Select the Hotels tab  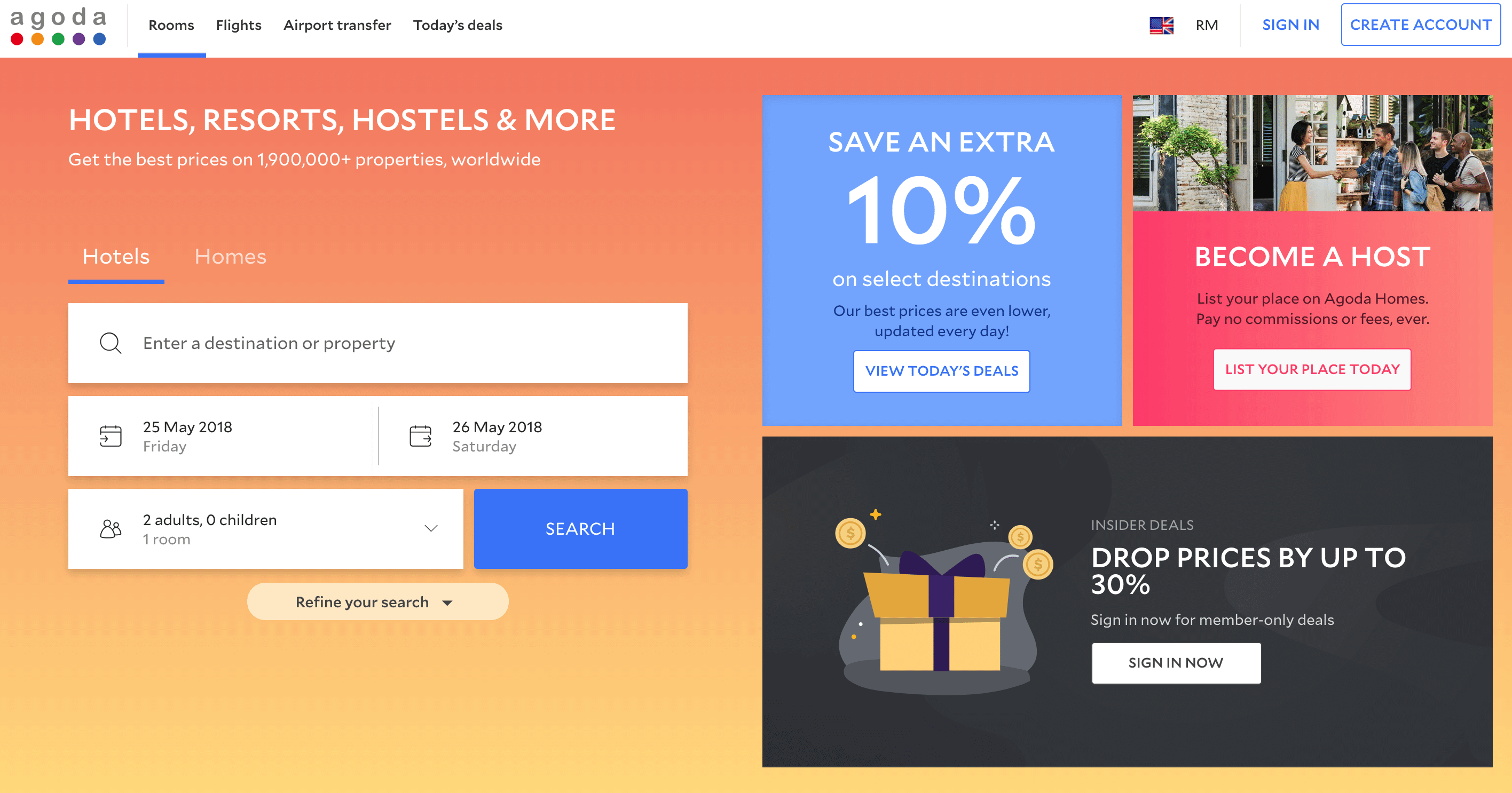(x=116, y=256)
